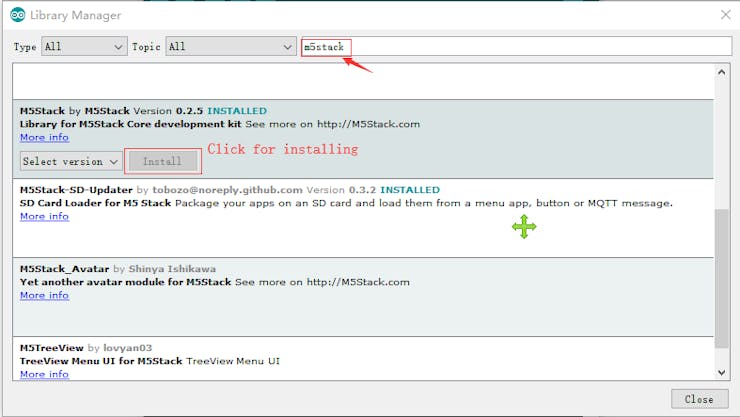Click 'SD Card Loader for M5 Stack' description

pyautogui.click(x=95, y=203)
